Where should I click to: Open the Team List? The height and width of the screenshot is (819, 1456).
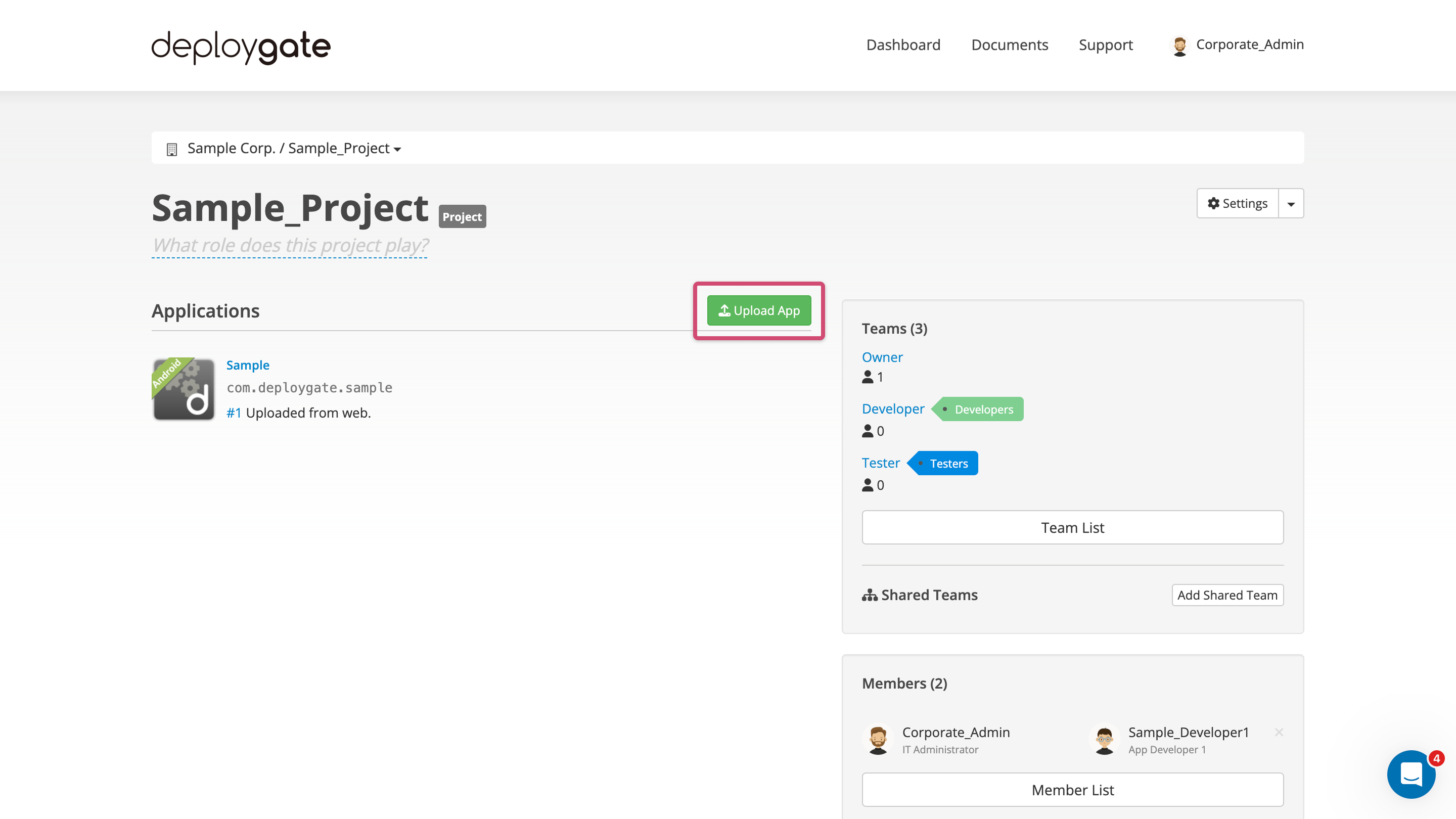[x=1072, y=527]
